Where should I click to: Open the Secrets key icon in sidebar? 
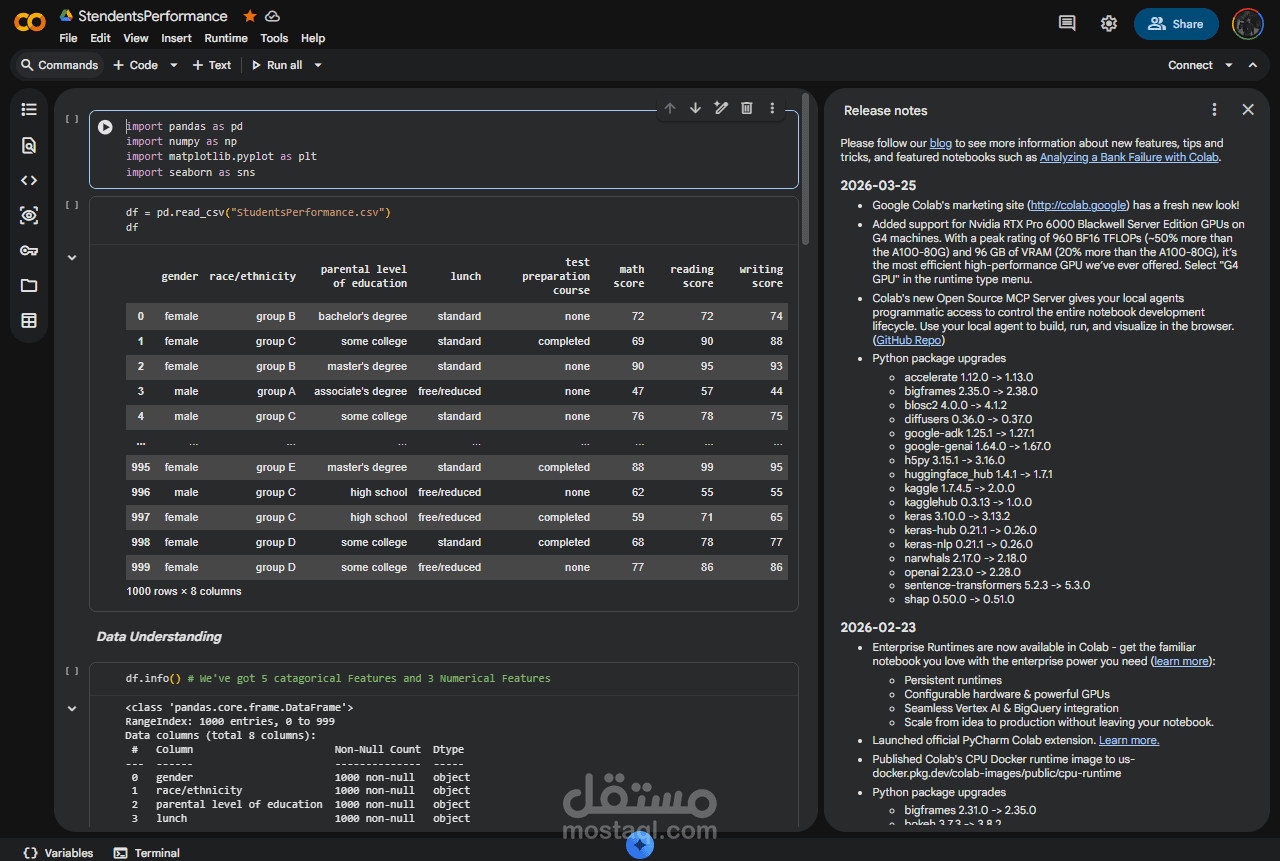pos(29,250)
